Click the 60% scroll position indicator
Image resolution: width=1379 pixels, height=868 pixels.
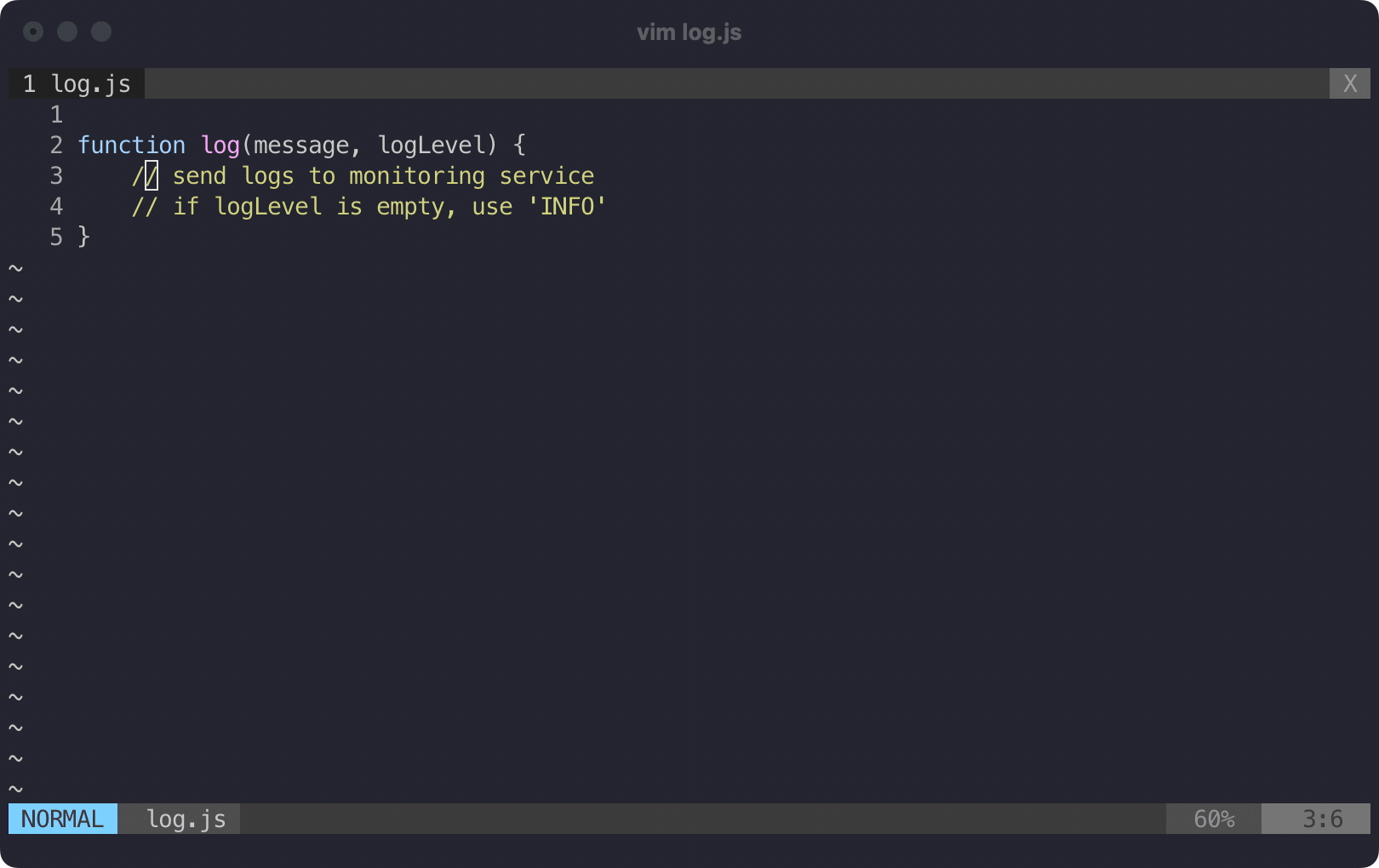tap(1213, 819)
